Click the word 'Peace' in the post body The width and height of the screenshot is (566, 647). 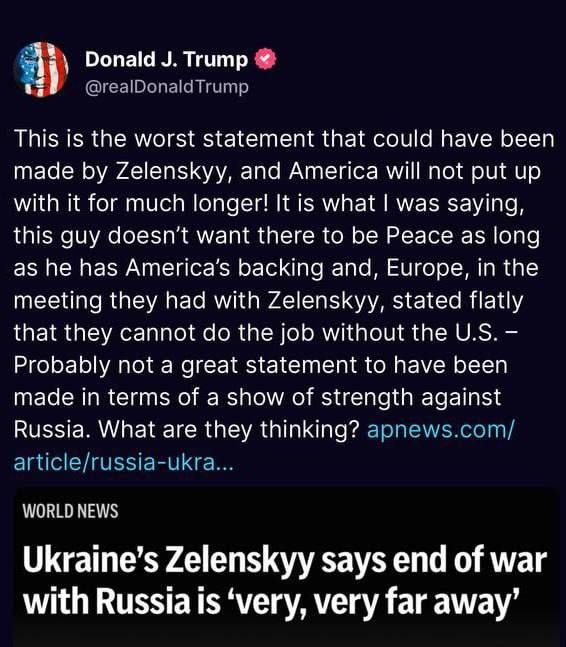pos(420,236)
